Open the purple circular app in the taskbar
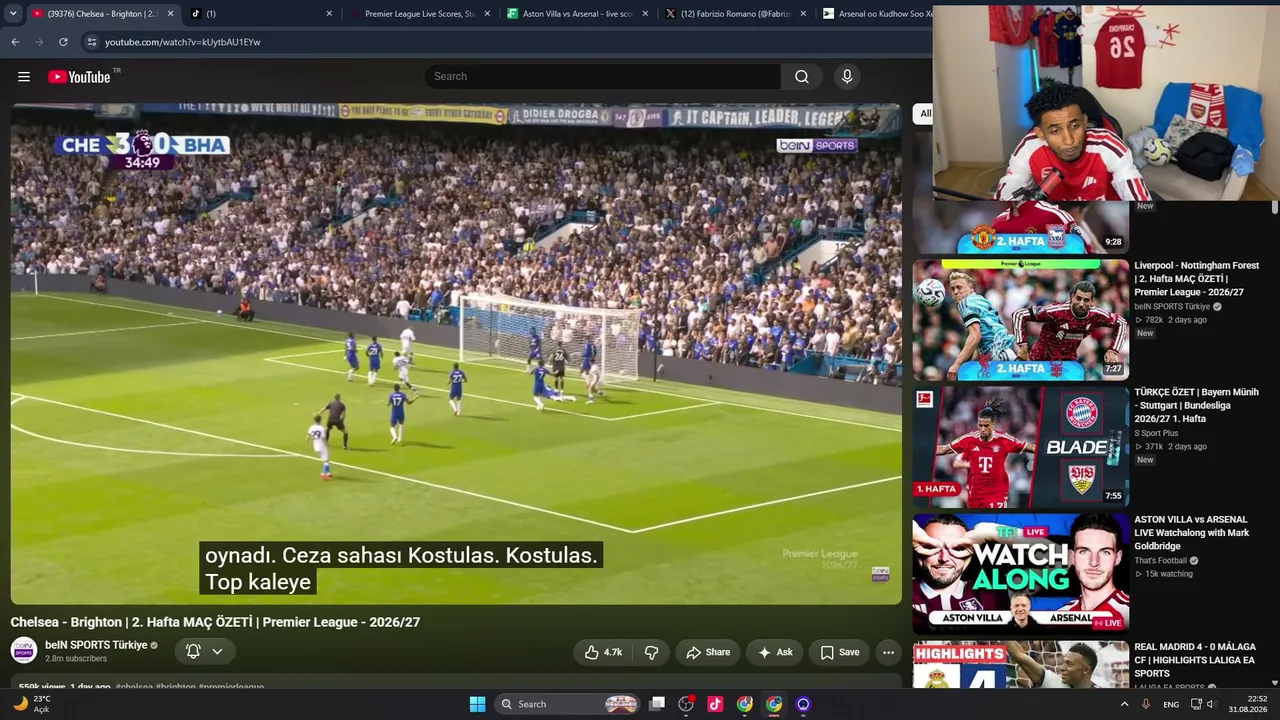1280x720 pixels. [802, 704]
